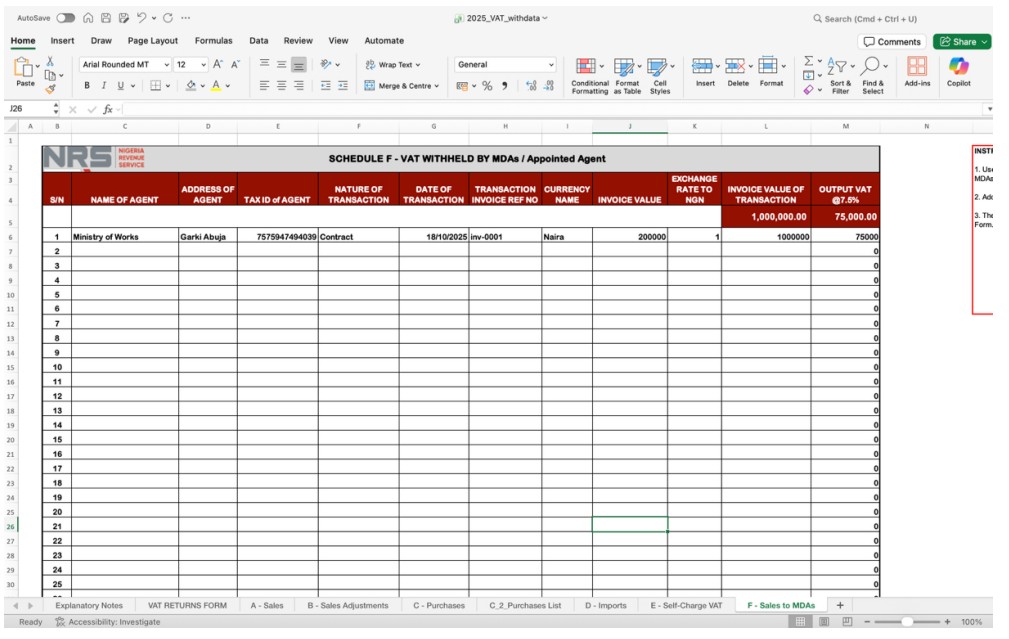Click the Share button
Image resolution: width=1009 pixels, height=639 pixels.
[x=961, y=41]
